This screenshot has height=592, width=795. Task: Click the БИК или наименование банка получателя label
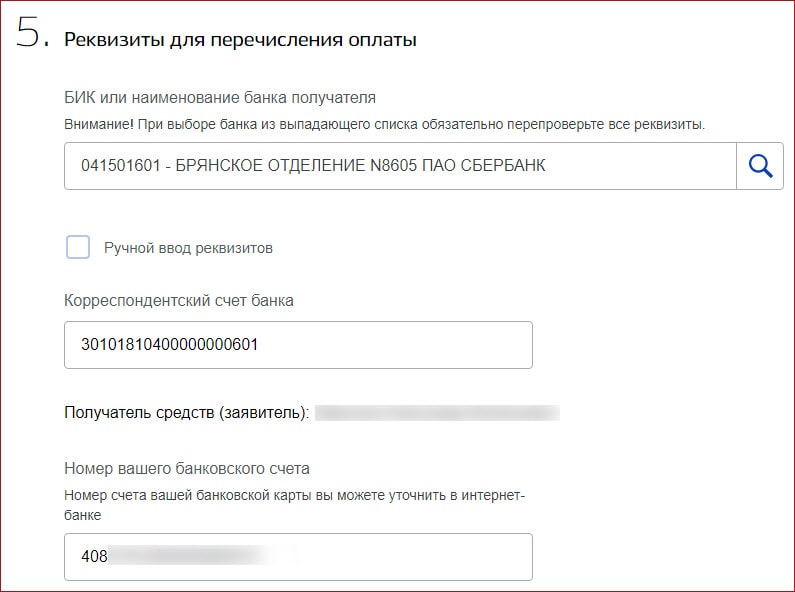click(x=220, y=97)
